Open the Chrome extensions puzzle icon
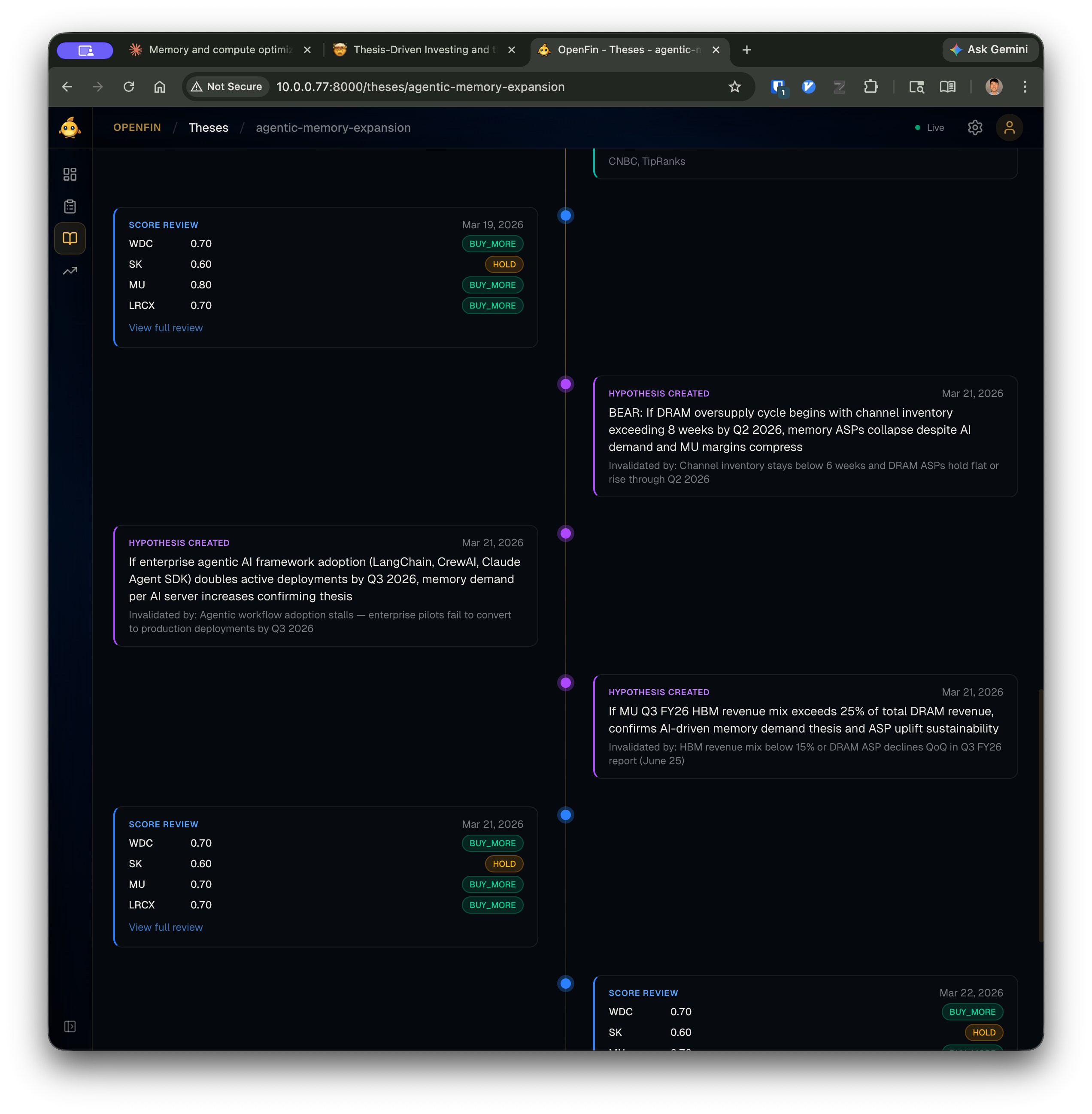This screenshot has width=1092, height=1114. 871,87
